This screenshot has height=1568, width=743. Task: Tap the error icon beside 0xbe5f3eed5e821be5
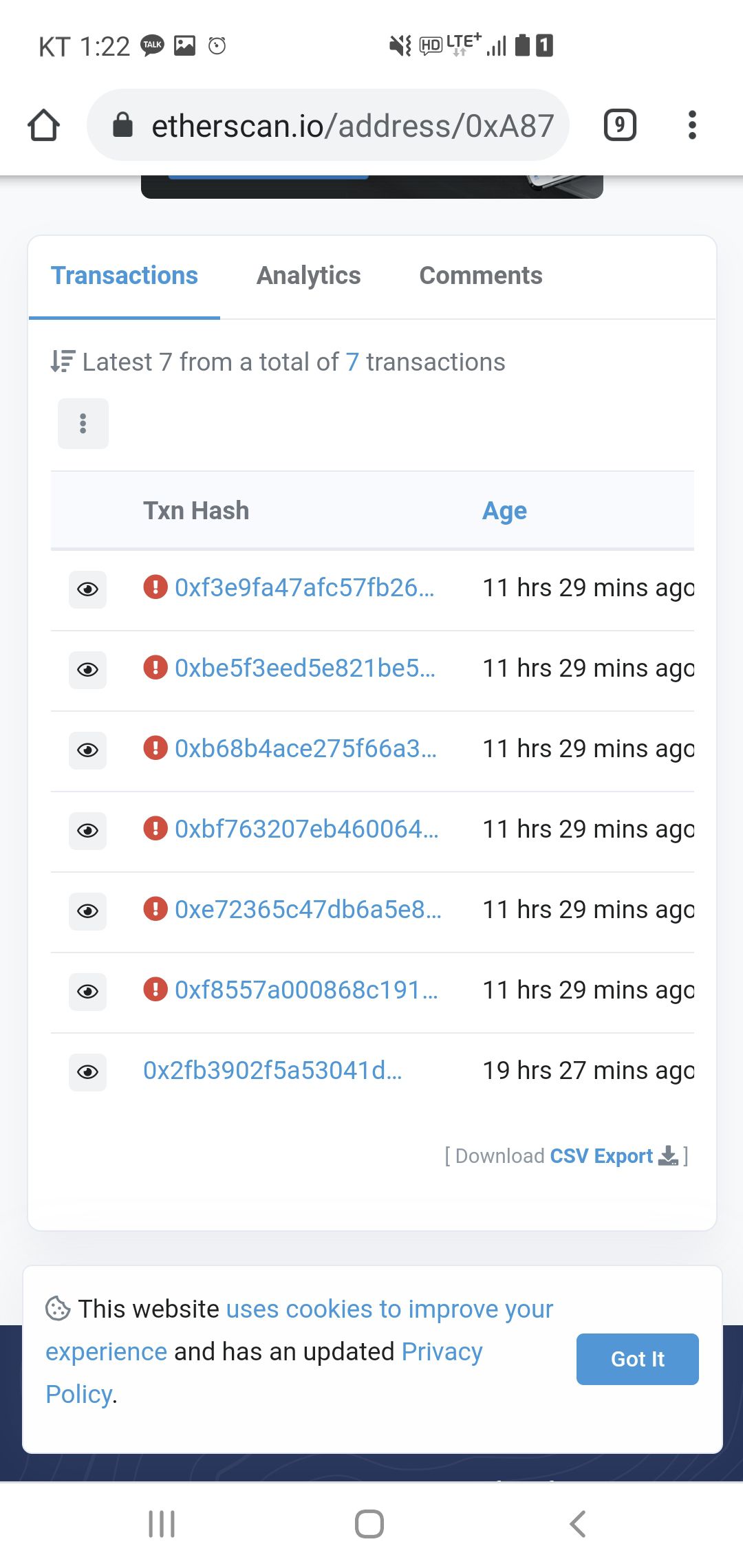click(x=155, y=668)
